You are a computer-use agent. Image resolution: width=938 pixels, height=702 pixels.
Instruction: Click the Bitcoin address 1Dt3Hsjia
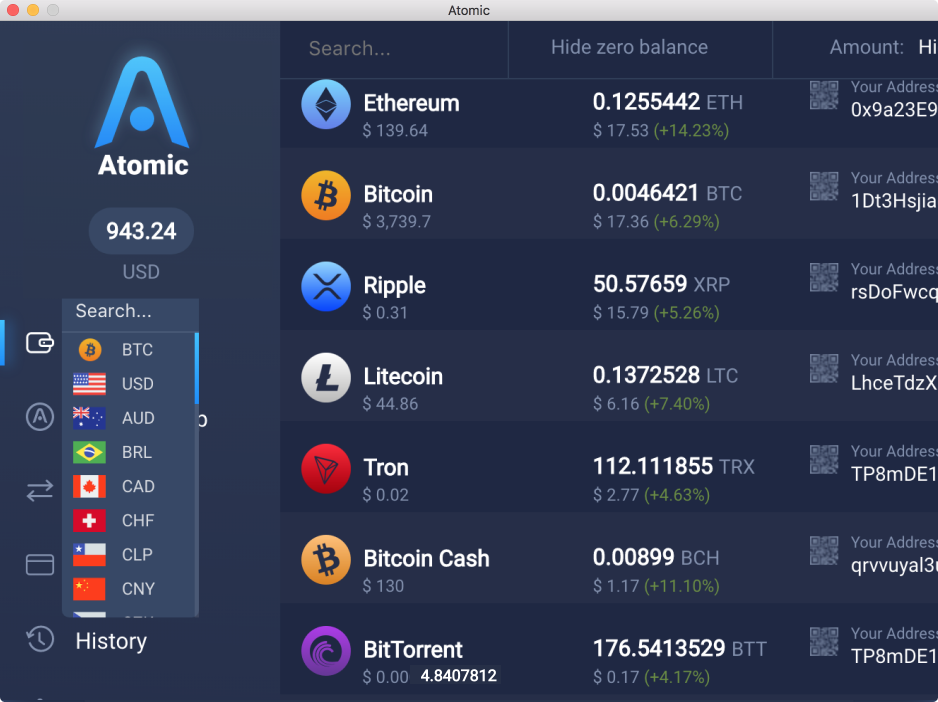[894, 201]
